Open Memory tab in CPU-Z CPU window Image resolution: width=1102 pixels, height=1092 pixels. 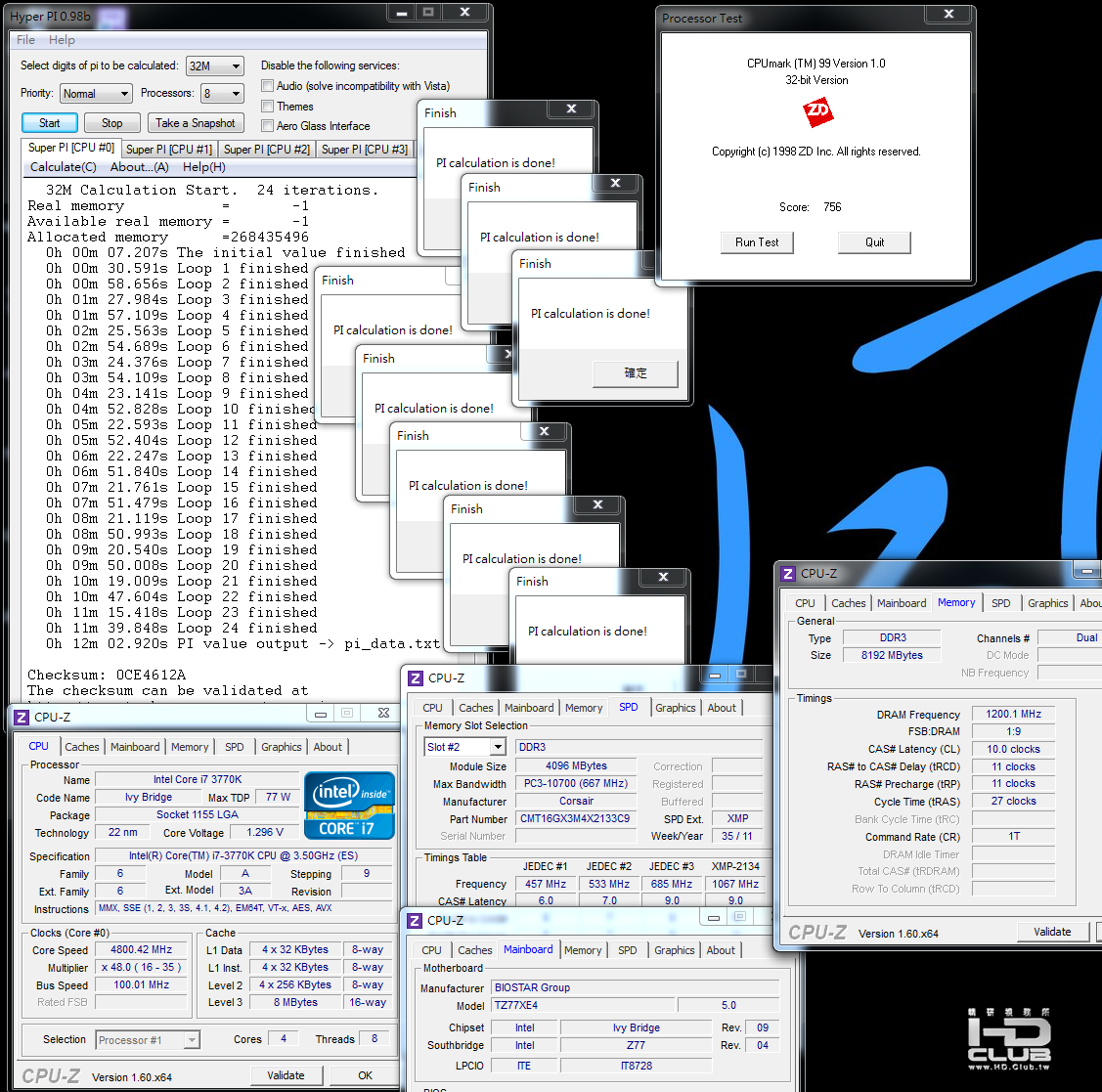(x=190, y=747)
